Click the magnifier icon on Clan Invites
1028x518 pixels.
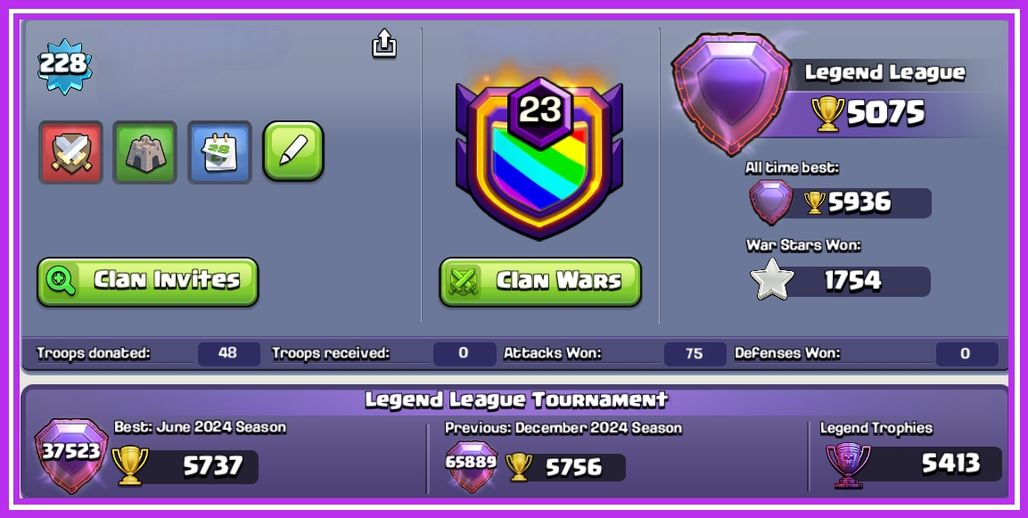(x=60, y=281)
